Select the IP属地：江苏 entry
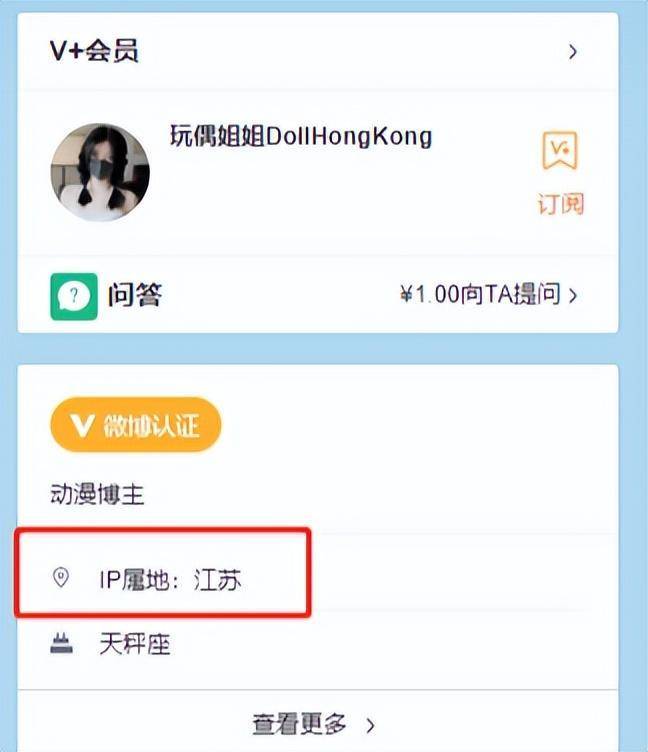 170,579
